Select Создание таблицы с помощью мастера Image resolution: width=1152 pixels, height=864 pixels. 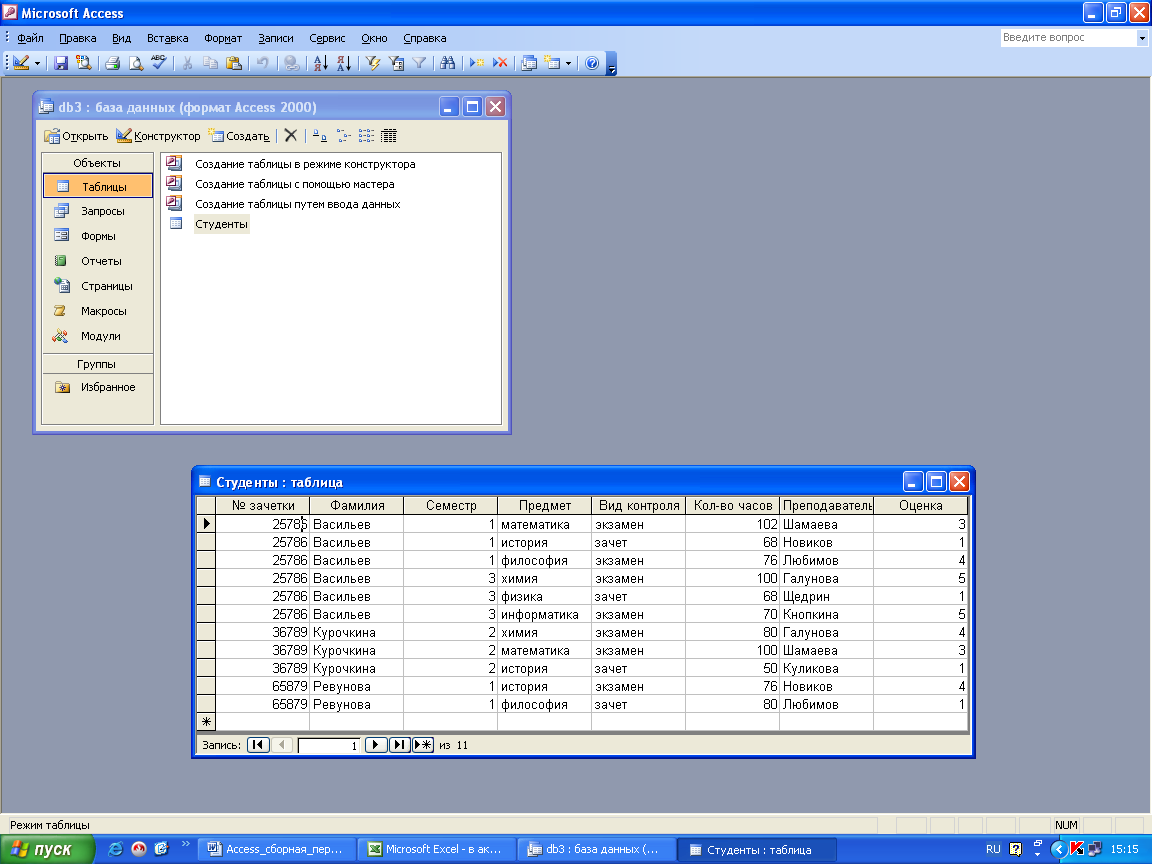point(295,184)
